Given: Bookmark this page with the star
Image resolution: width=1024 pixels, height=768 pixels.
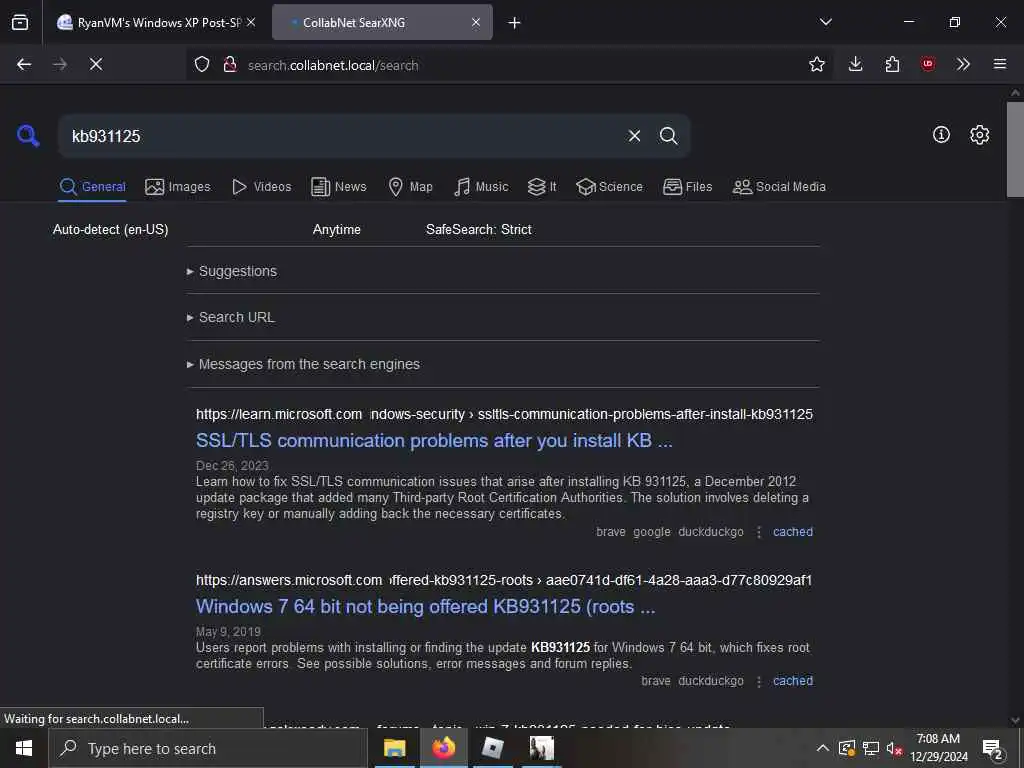Looking at the screenshot, I should (816, 64).
